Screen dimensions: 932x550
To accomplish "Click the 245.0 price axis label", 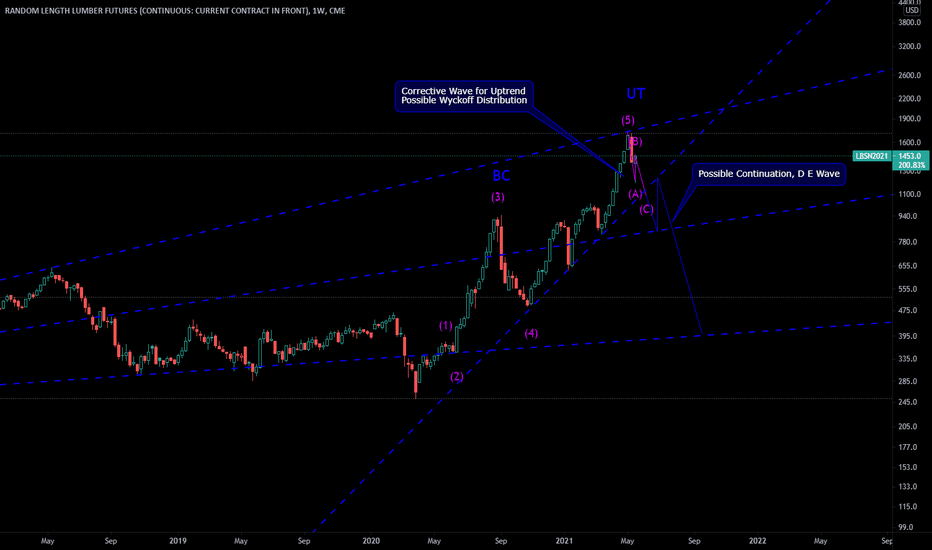I will [908, 403].
